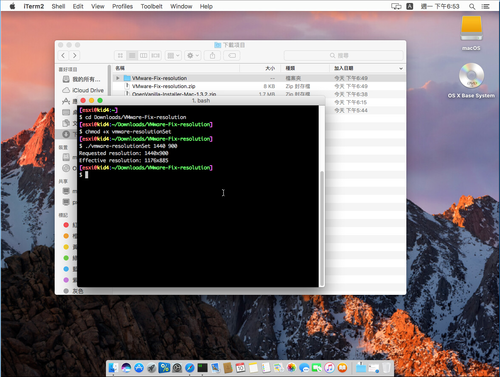Select 我的所有… in Finder sidebar
Viewport: 500px width, 377px height.
point(82,79)
